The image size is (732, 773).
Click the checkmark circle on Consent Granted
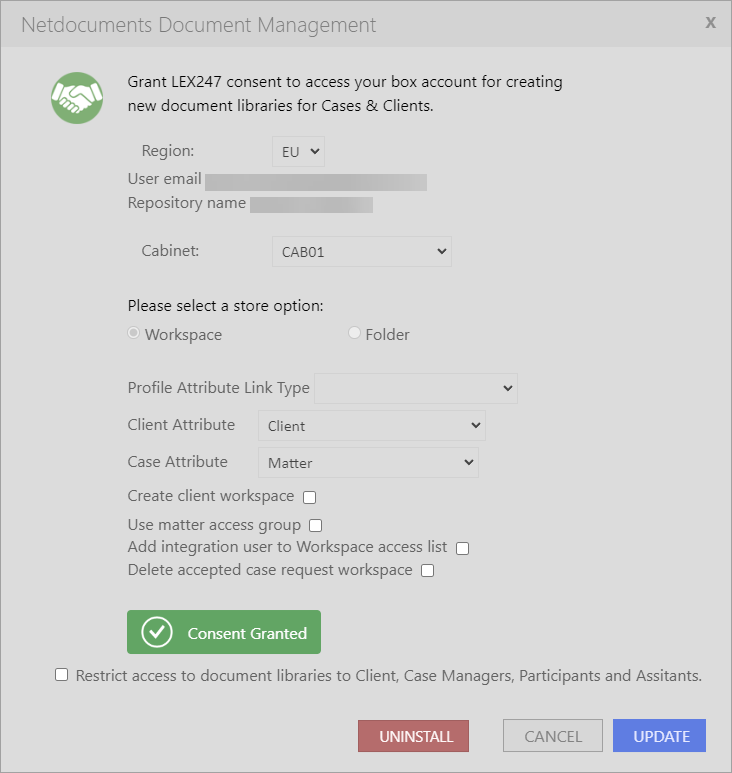(157, 632)
